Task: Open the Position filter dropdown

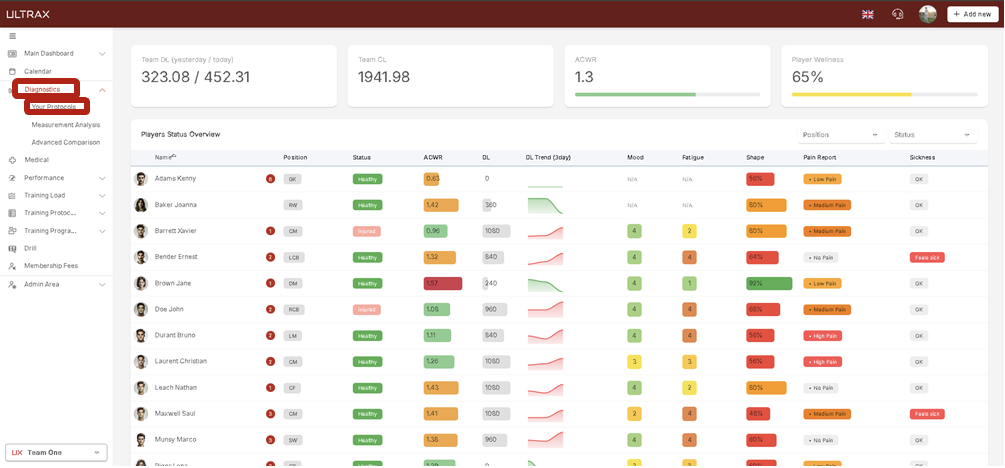Action: (x=841, y=134)
